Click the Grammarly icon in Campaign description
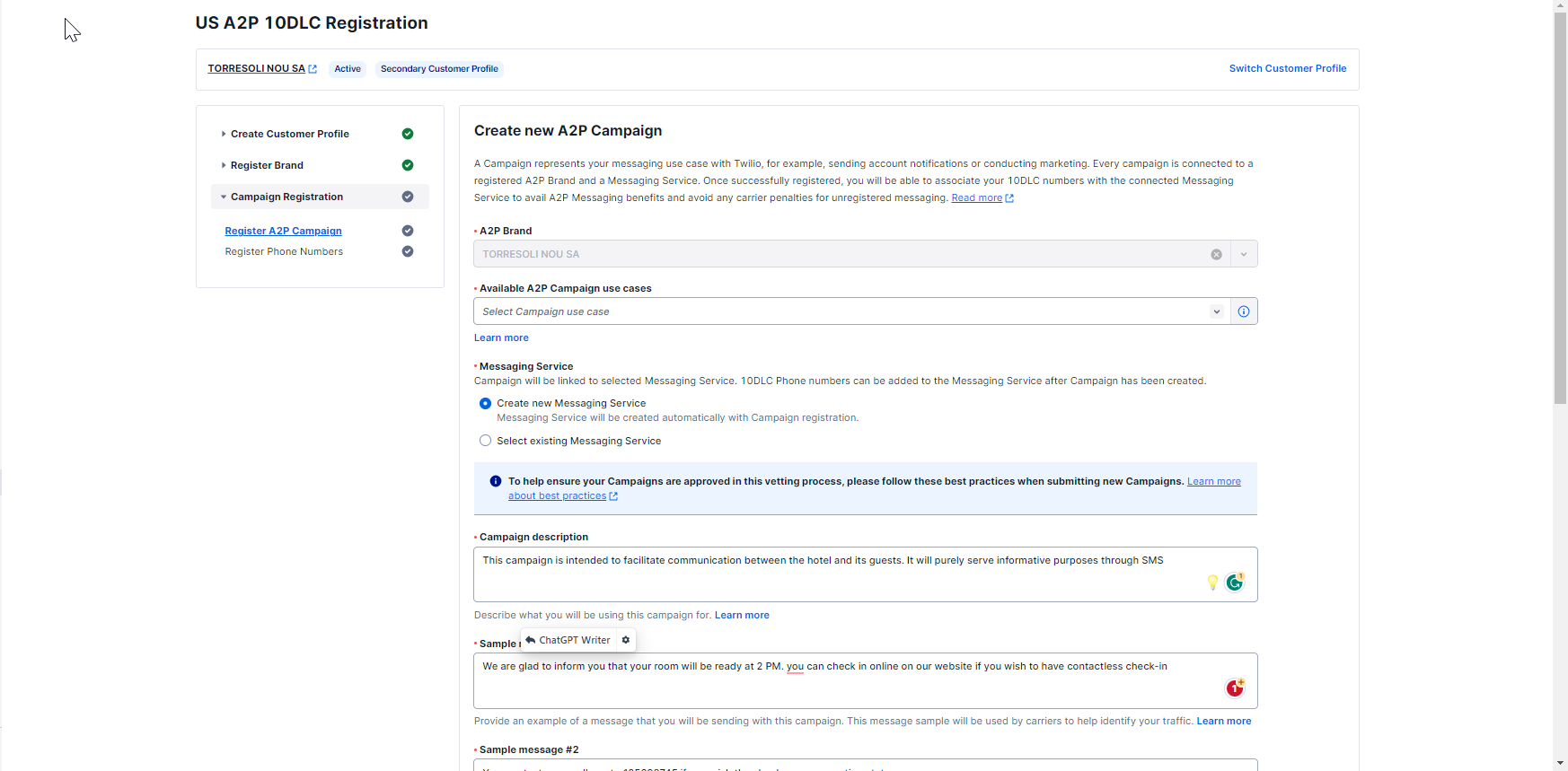This screenshot has height=771, width=1568. [1235, 583]
